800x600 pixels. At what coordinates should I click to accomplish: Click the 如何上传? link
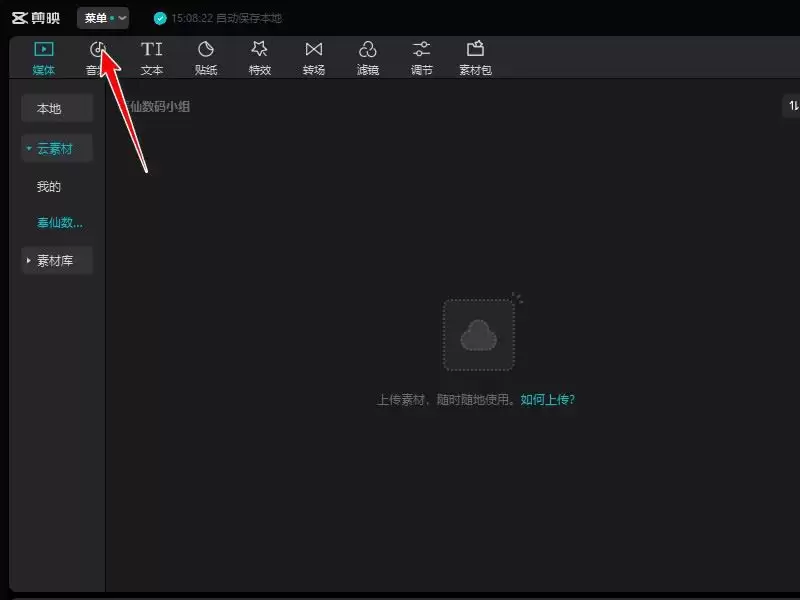[x=547, y=399]
